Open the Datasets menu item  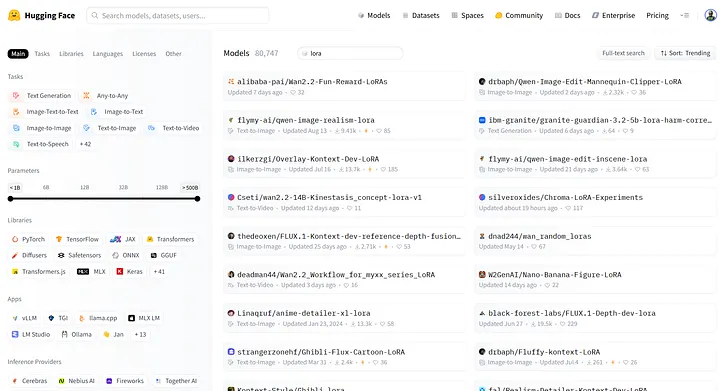click(x=421, y=15)
